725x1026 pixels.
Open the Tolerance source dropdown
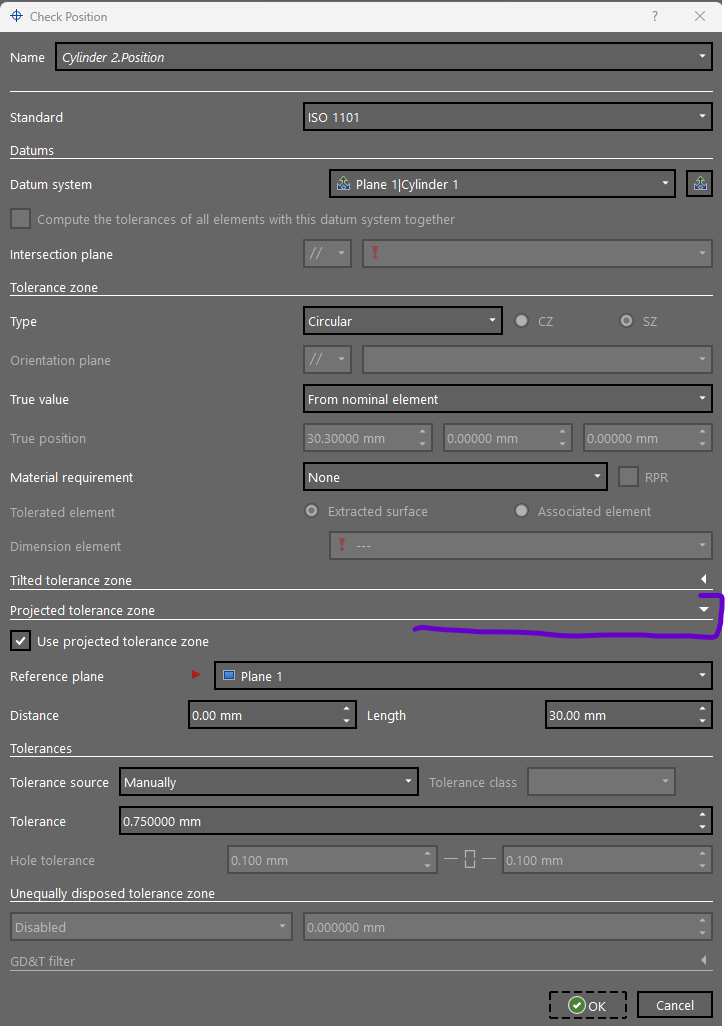pos(268,783)
